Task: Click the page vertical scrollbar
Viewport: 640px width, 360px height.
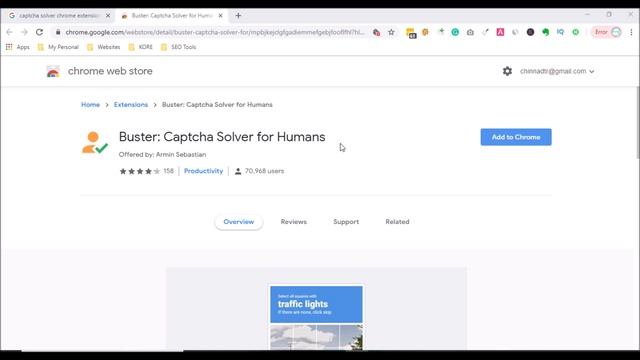Action: tap(638, 122)
